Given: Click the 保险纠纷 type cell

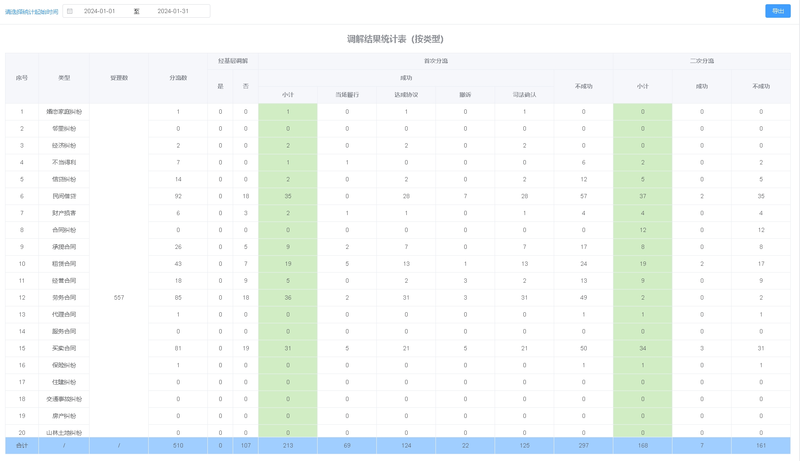Looking at the screenshot, I should pyautogui.click(x=64, y=365).
